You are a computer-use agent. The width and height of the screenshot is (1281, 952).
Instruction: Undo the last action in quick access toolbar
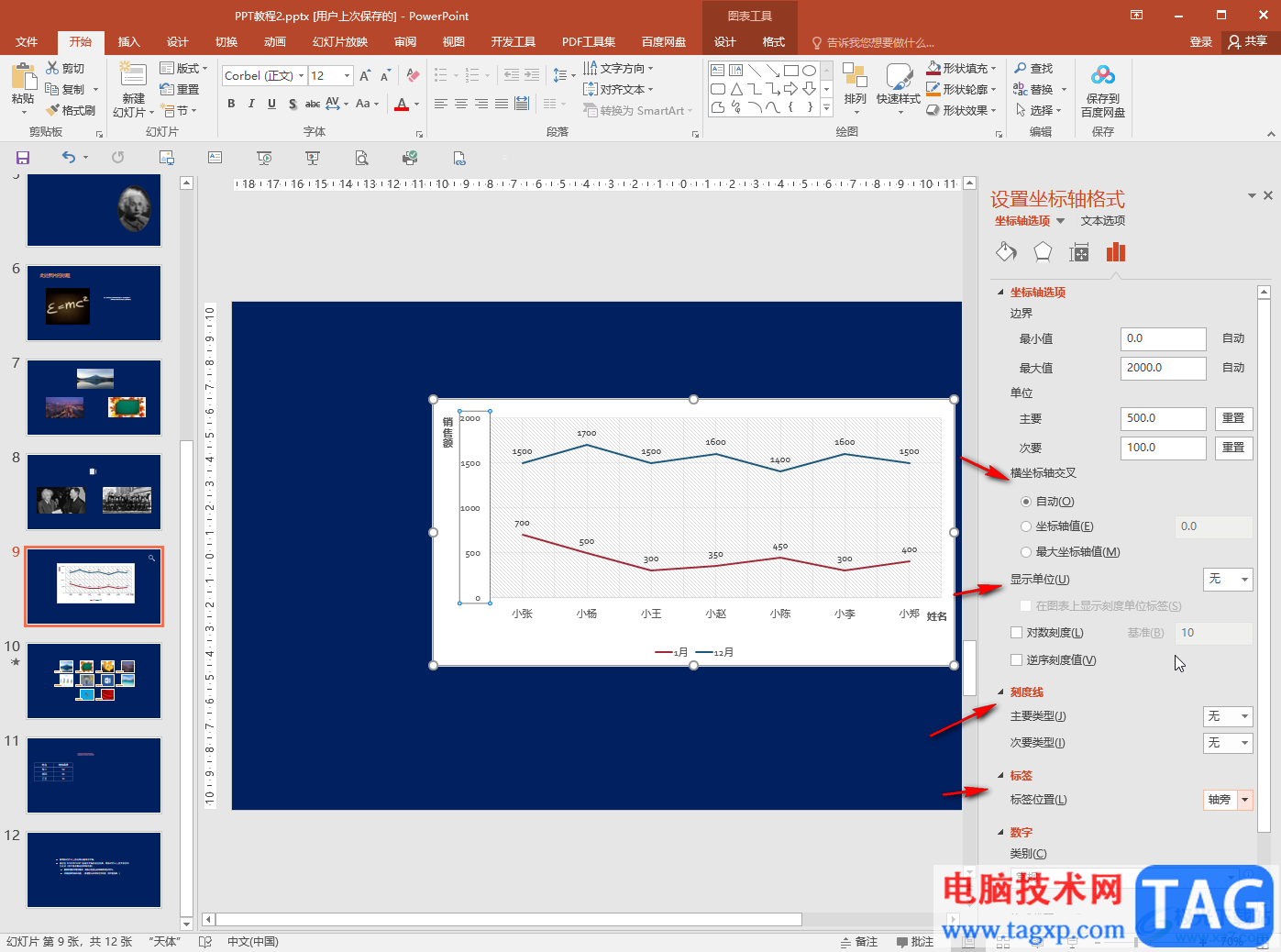69,158
